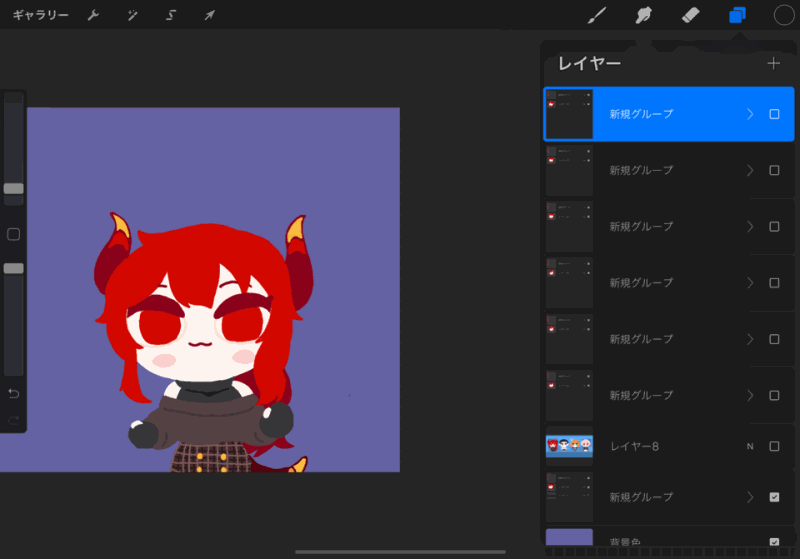The image size is (800, 559).
Task: Tap thumbnail of 新規グループ below レイヤー8
Action: pyautogui.click(x=569, y=497)
